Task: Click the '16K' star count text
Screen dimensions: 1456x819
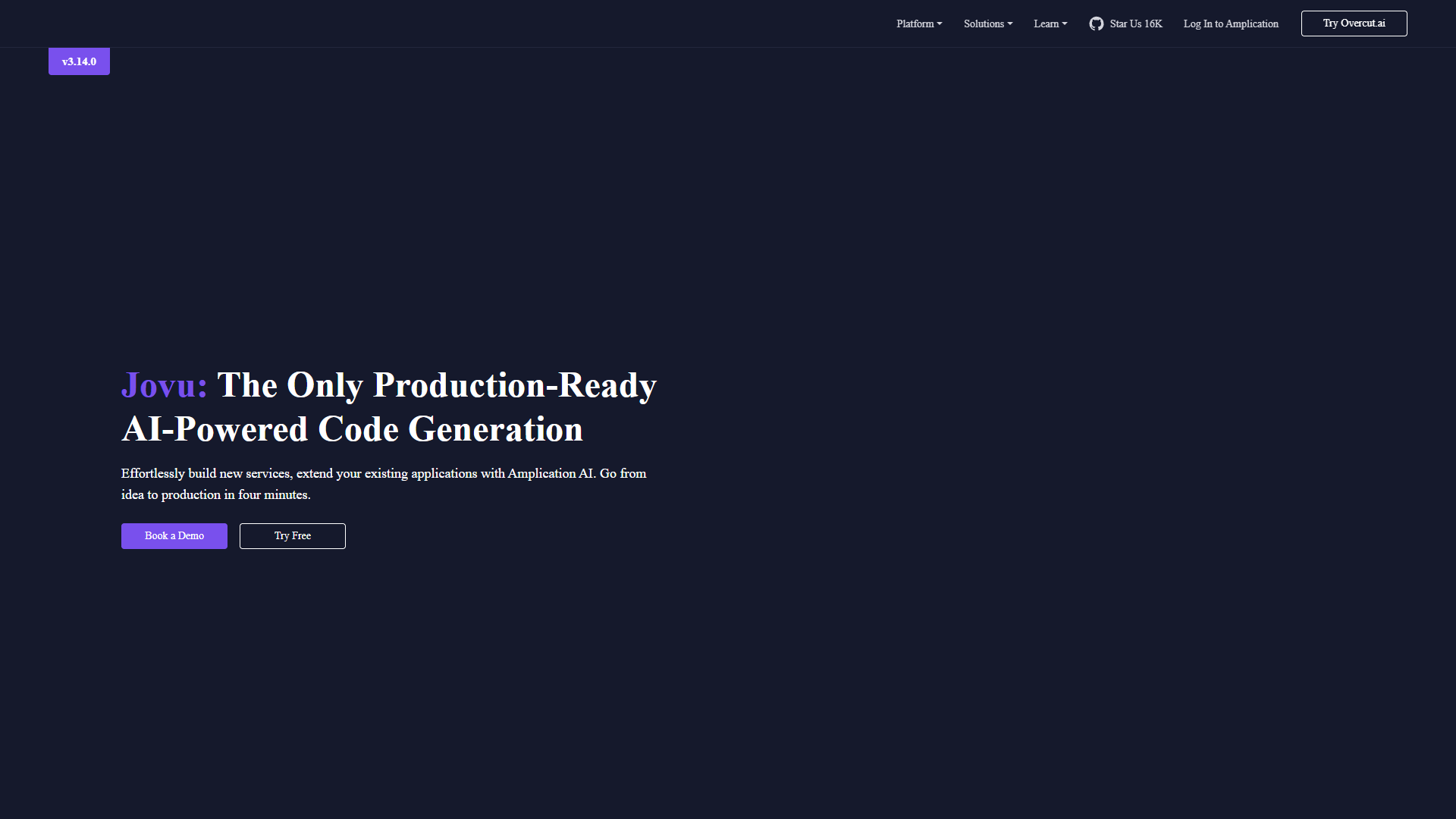Action: (x=1153, y=24)
